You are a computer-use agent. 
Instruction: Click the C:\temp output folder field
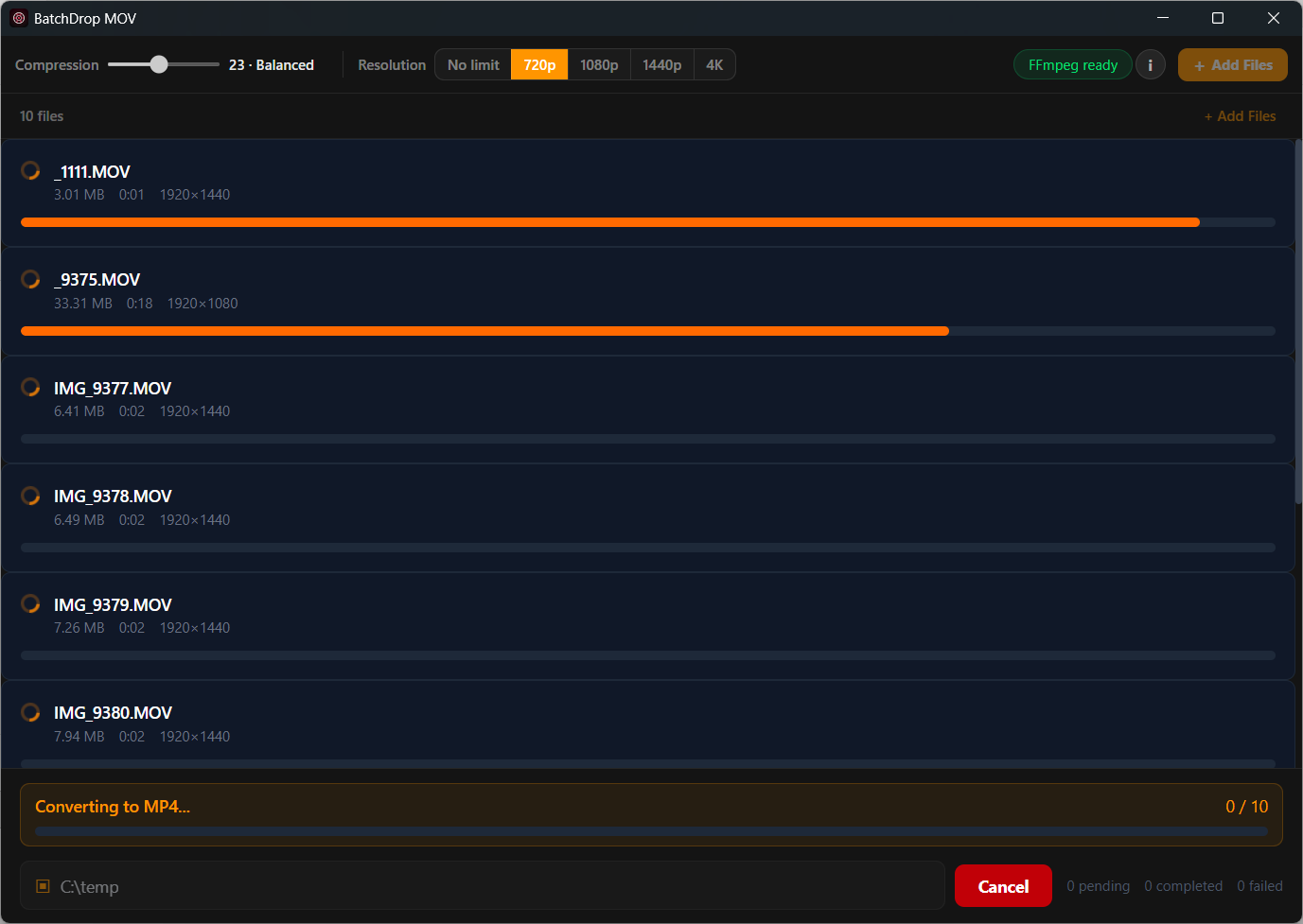click(x=483, y=886)
